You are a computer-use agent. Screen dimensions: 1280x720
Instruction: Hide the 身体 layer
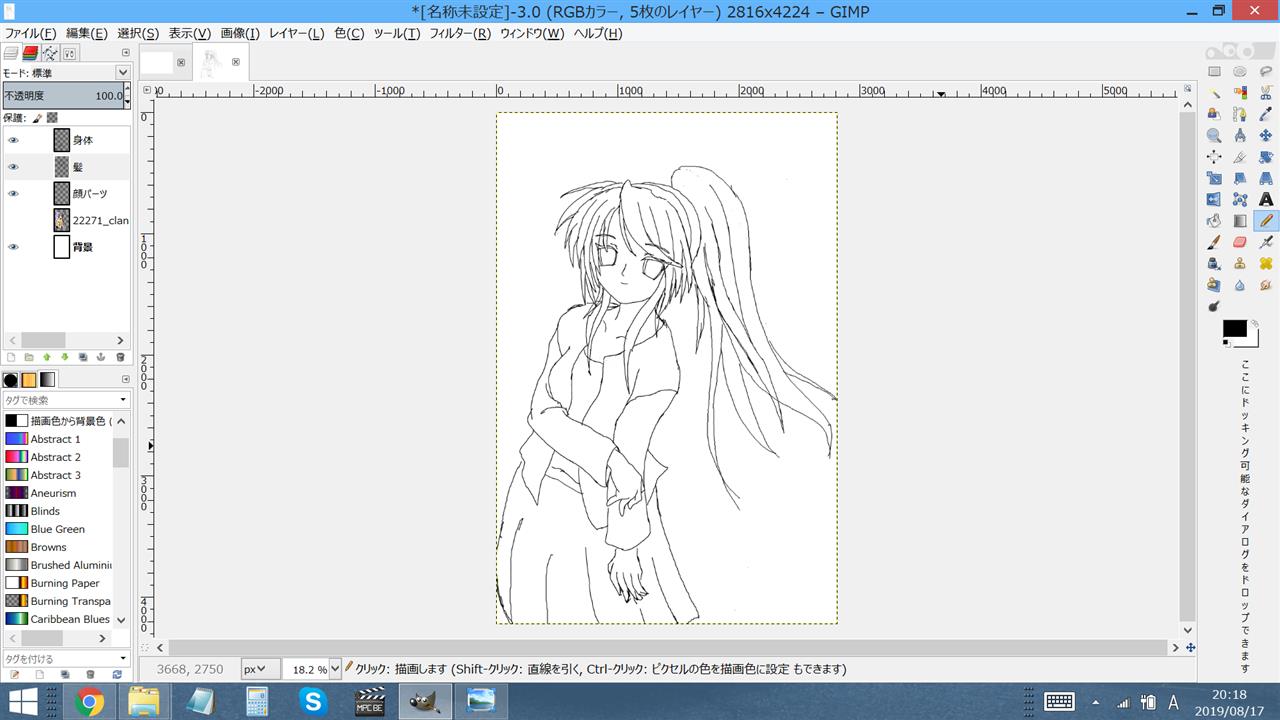13,140
